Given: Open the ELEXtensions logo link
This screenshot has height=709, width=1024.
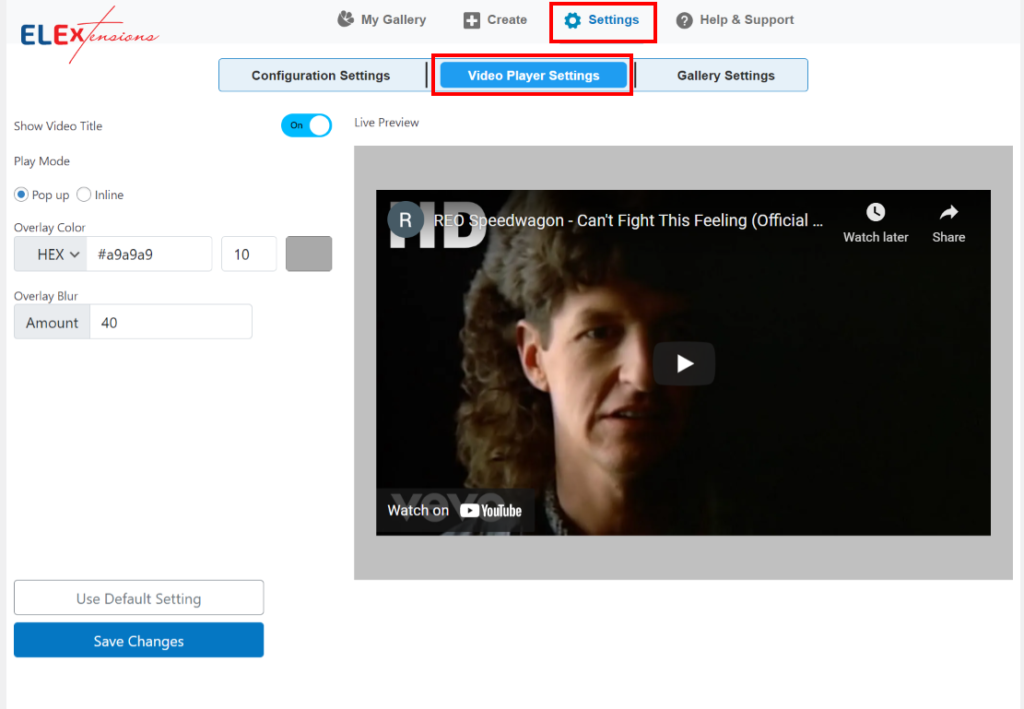Looking at the screenshot, I should 88,33.
